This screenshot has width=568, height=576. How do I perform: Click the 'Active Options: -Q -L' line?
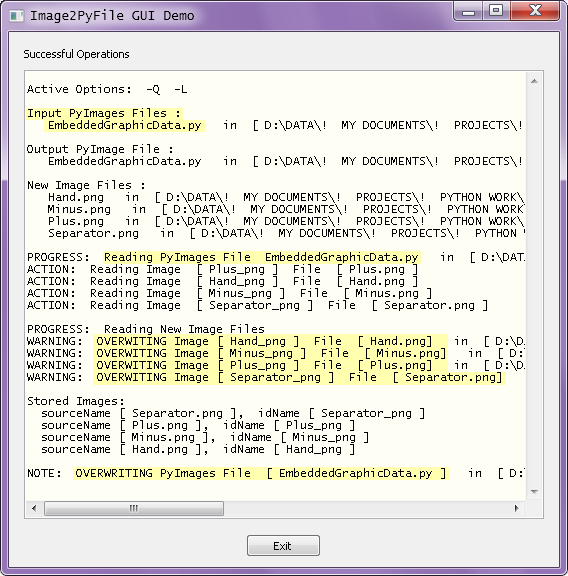pos(107,89)
